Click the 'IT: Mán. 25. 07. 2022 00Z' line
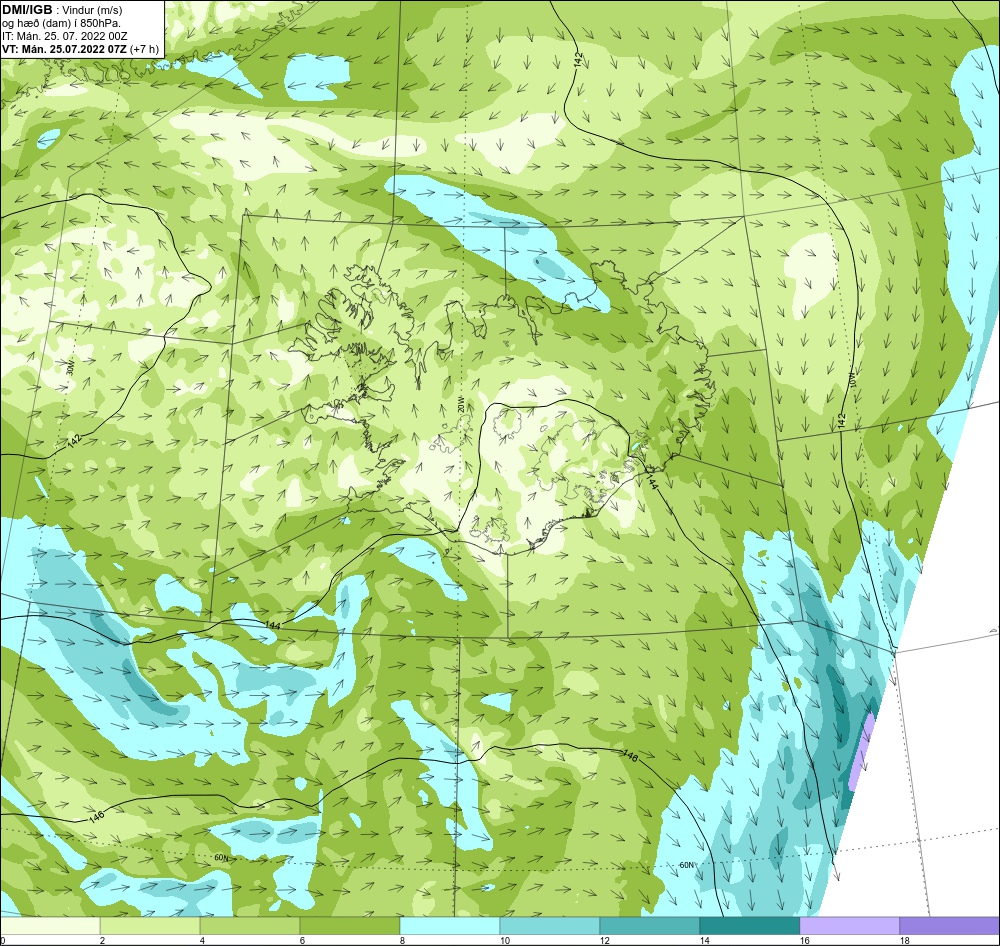The image size is (1000, 946). click(x=64, y=36)
